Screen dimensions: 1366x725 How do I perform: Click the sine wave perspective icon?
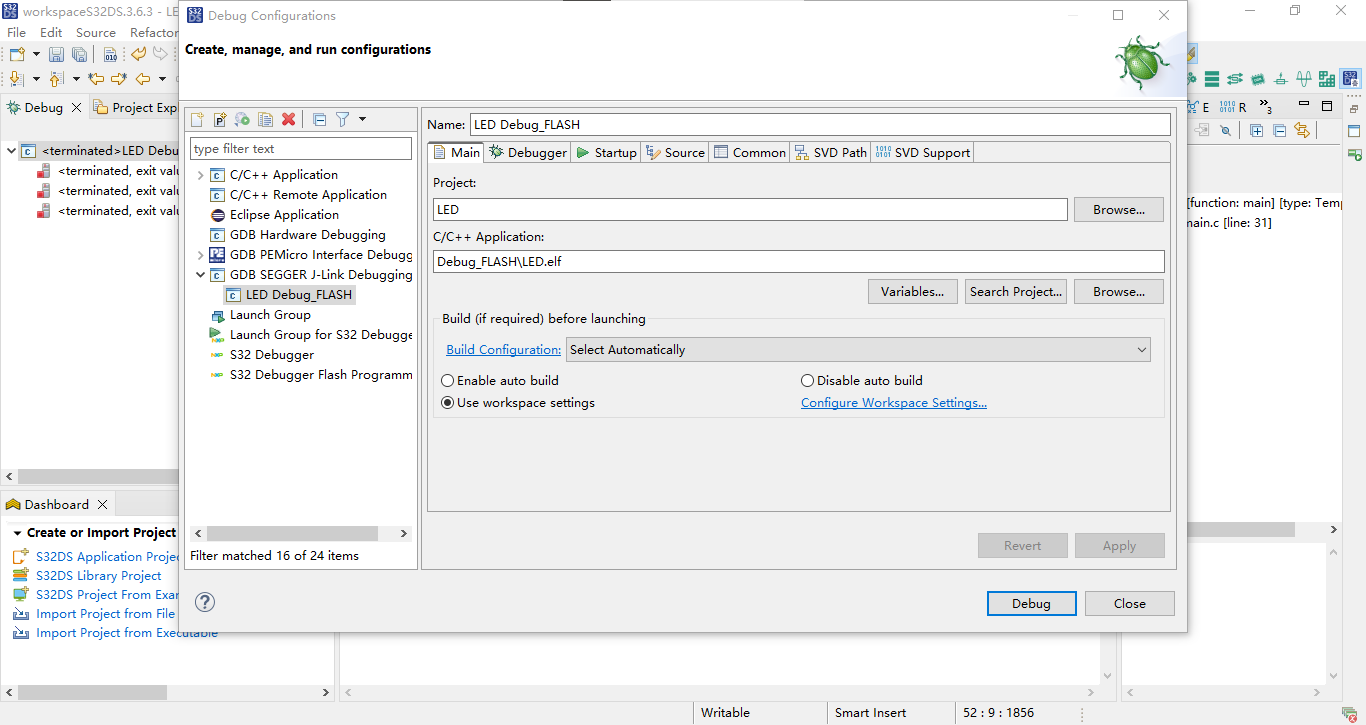coord(1304,79)
